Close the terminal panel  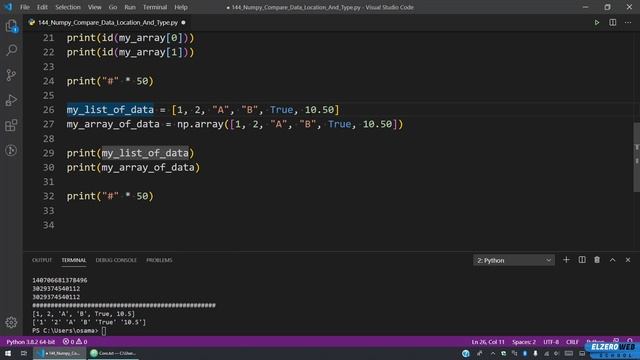pyautogui.click(x=628, y=260)
